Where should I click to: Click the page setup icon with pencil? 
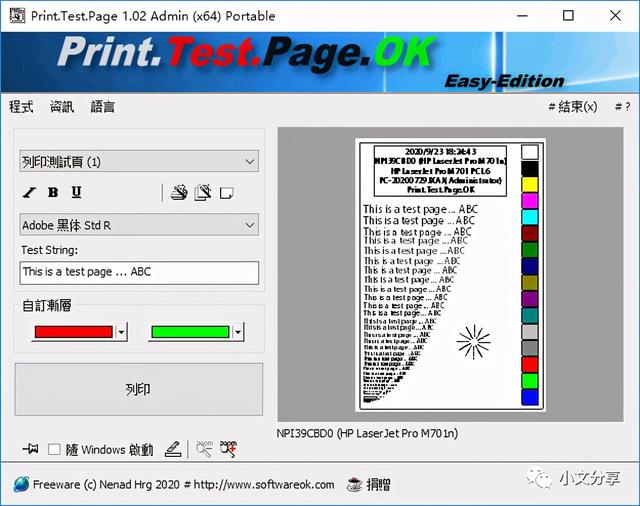[203, 192]
